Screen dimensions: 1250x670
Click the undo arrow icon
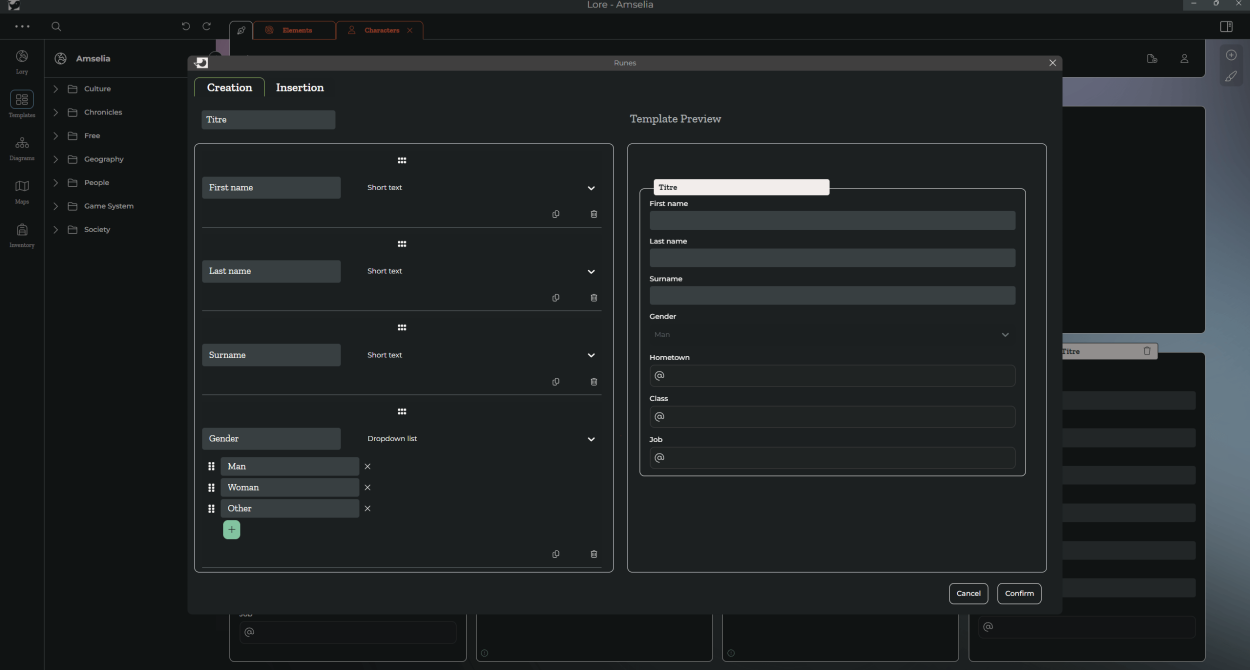tap(186, 27)
